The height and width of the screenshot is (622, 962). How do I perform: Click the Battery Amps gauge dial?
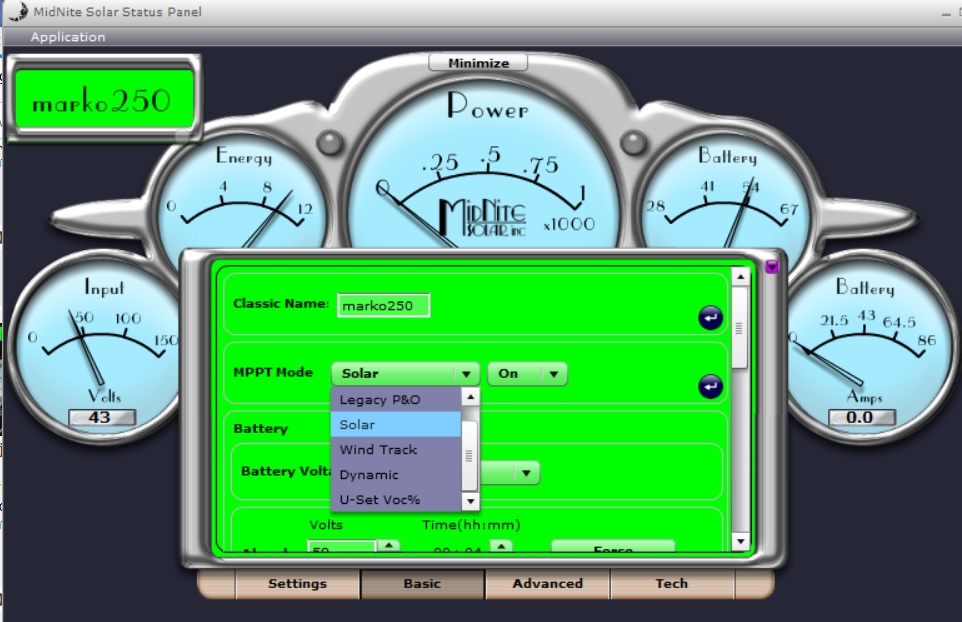coord(862,345)
